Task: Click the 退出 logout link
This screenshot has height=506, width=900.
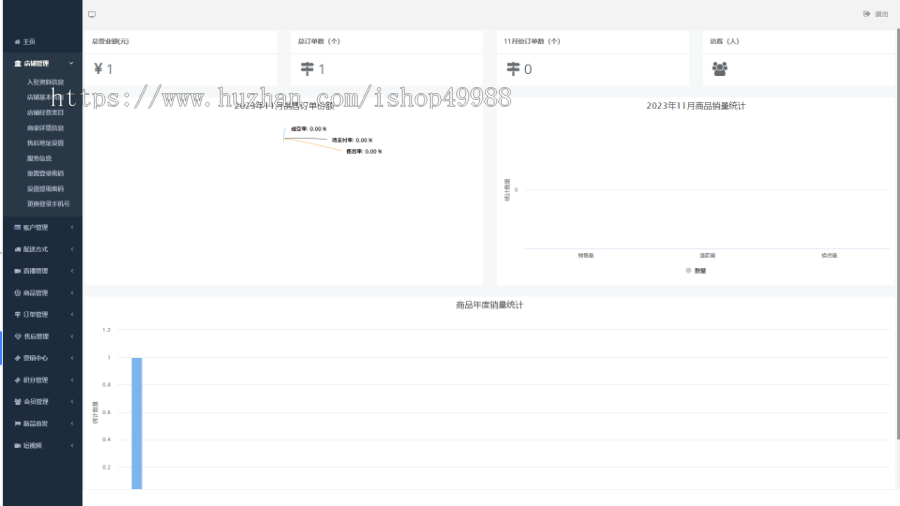Action: [881, 14]
